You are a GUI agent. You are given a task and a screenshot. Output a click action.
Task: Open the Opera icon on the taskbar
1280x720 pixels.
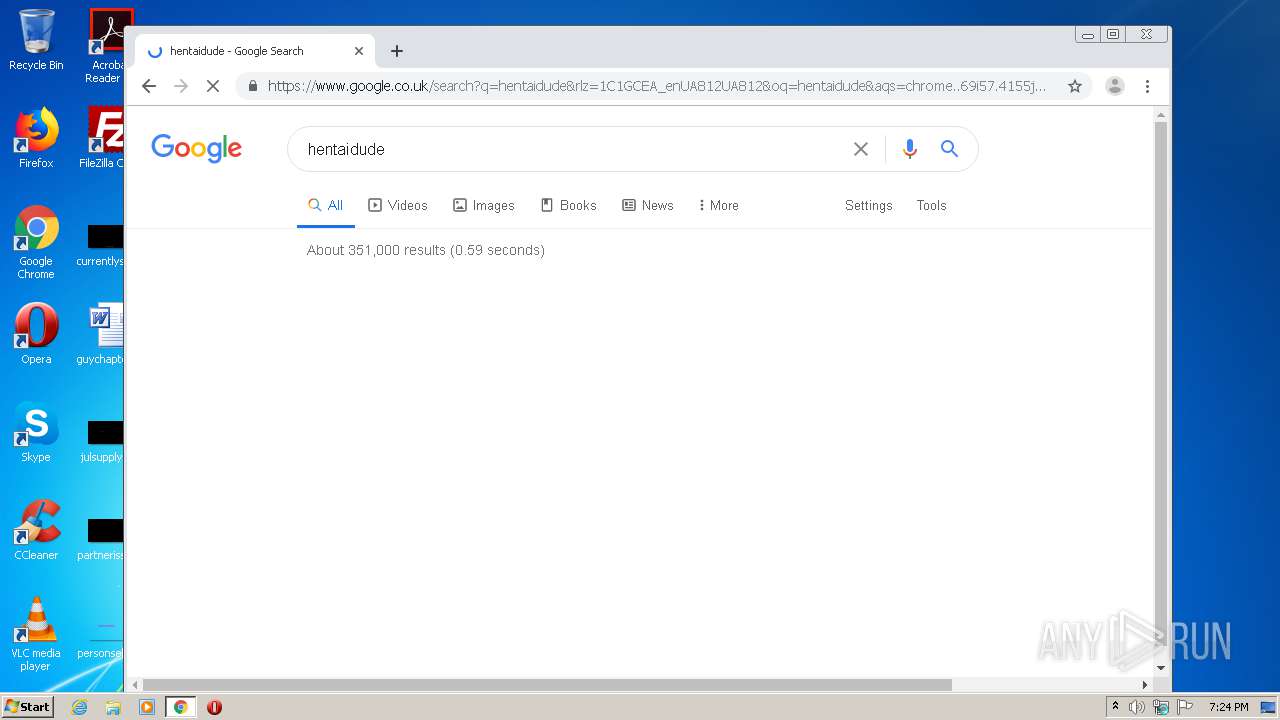pos(214,707)
